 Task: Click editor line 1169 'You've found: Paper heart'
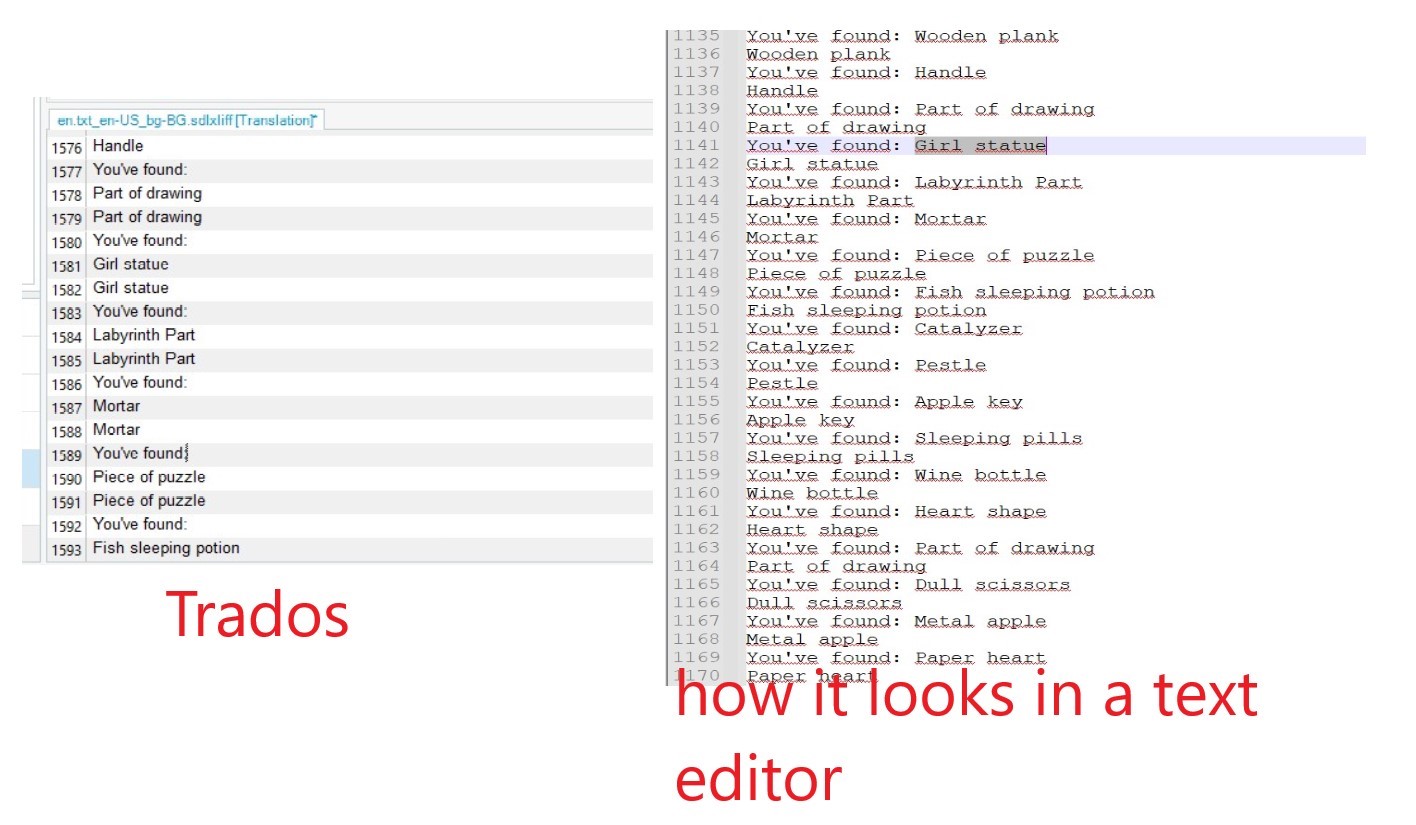896,658
